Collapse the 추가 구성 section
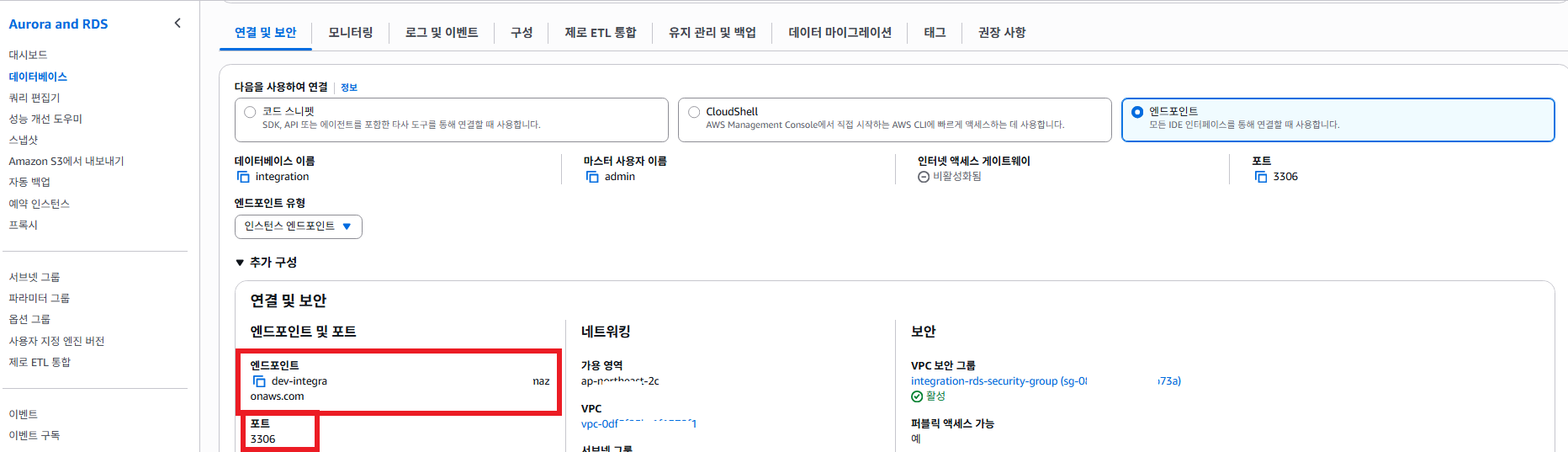Screen dimensions: 1568x452 (x=266, y=263)
